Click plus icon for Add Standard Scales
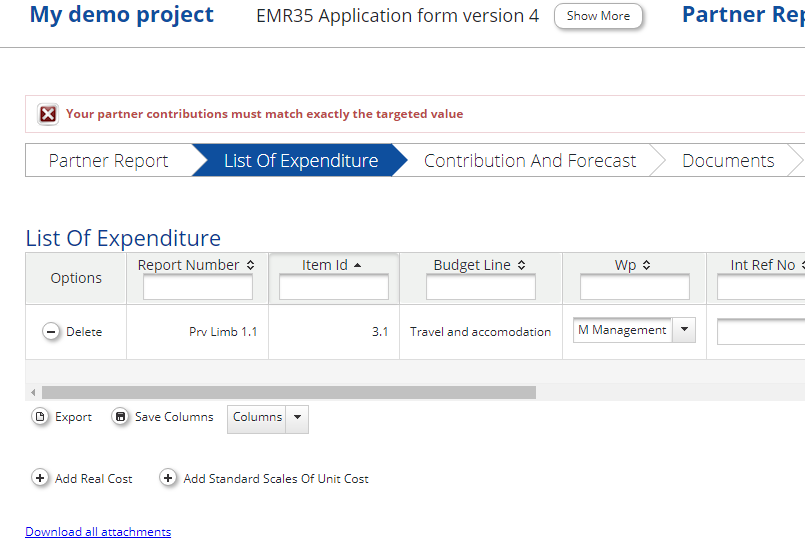This screenshot has width=805, height=545. pyautogui.click(x=169, y=479)
